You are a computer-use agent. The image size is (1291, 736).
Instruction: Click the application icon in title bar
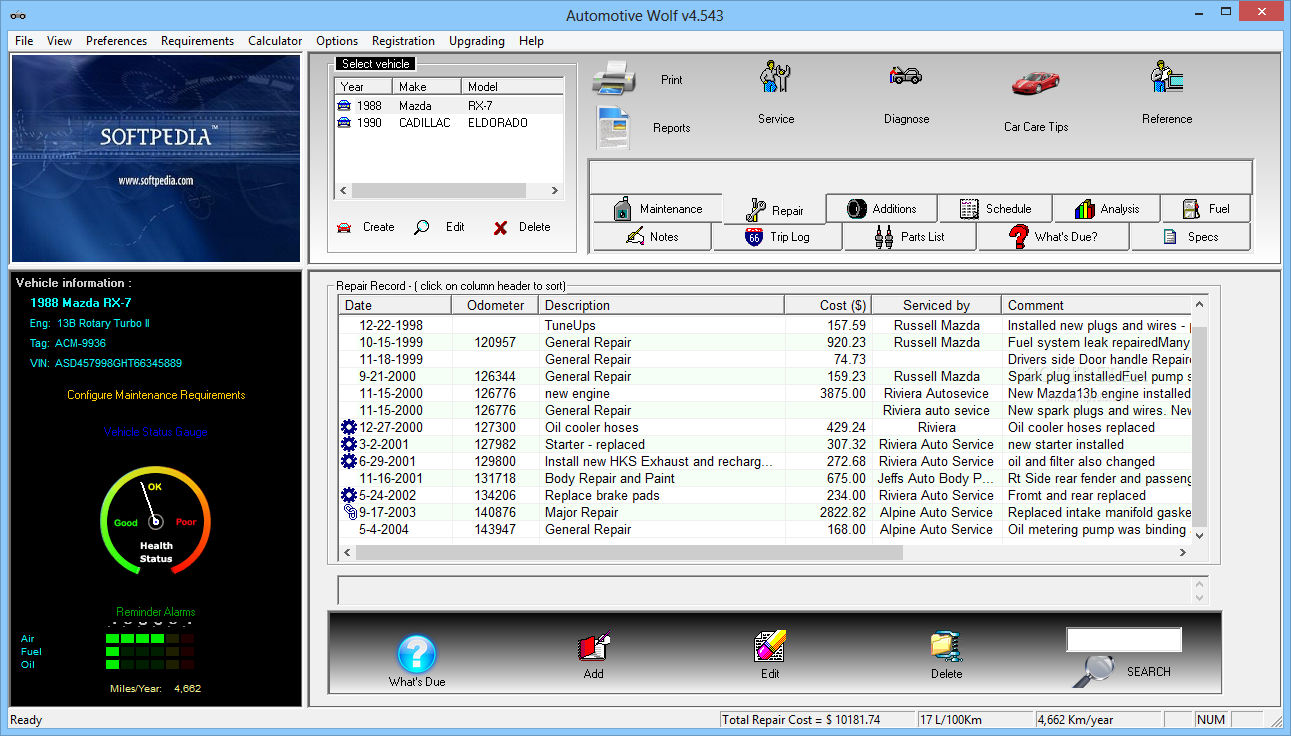16,15
